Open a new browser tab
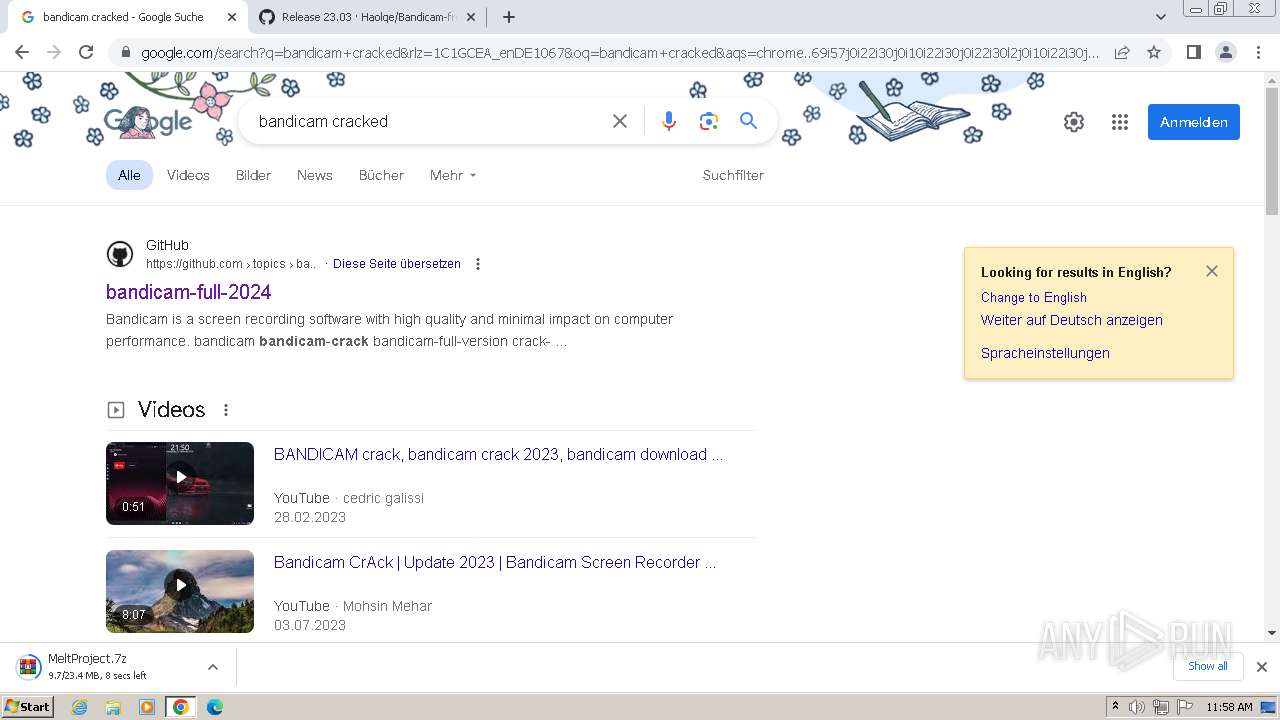1280x720 pixels. [x=509, y=17]
